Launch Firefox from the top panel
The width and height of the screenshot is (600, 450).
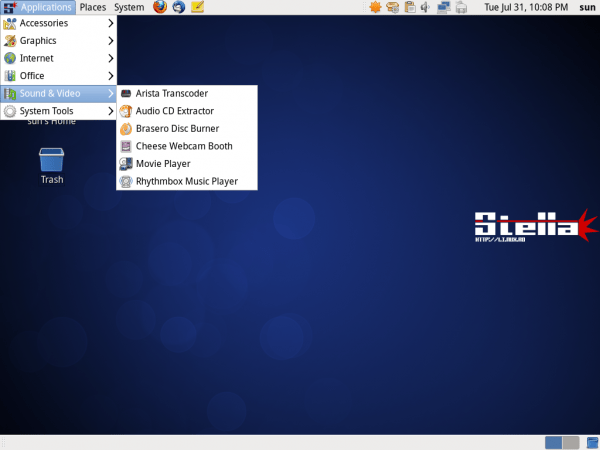tap(160, 8)
